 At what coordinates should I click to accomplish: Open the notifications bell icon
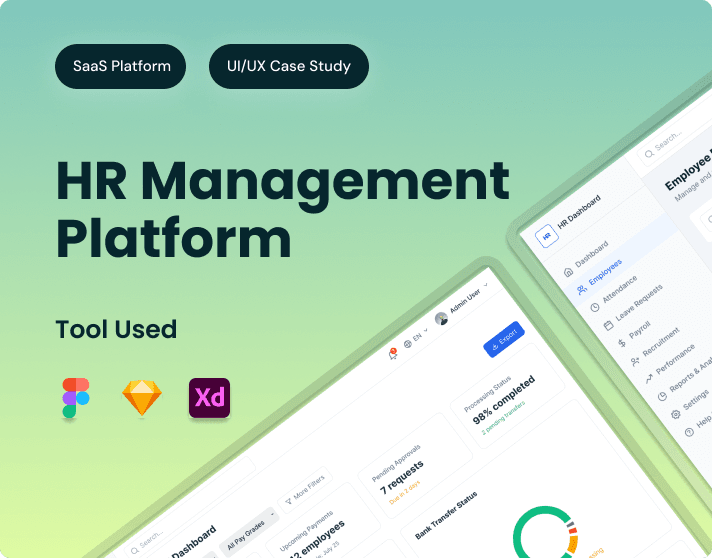point(393,353)
